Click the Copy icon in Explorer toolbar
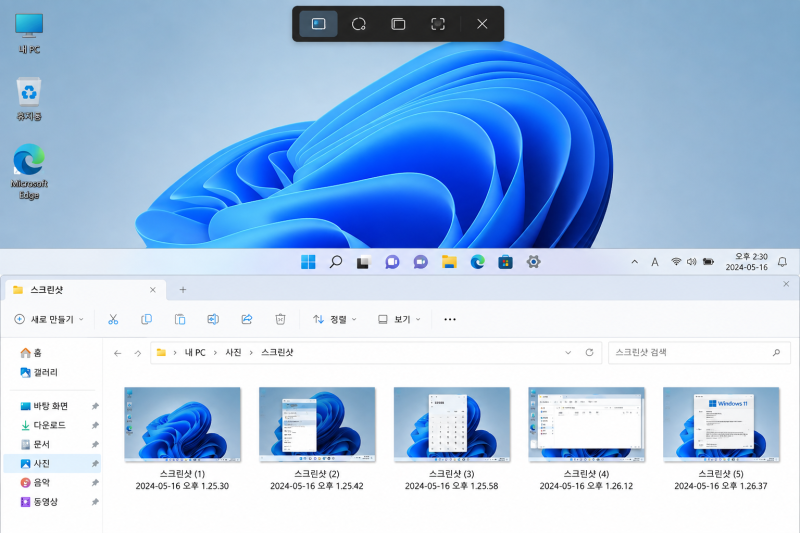800x533 pixels. (146, 319)
